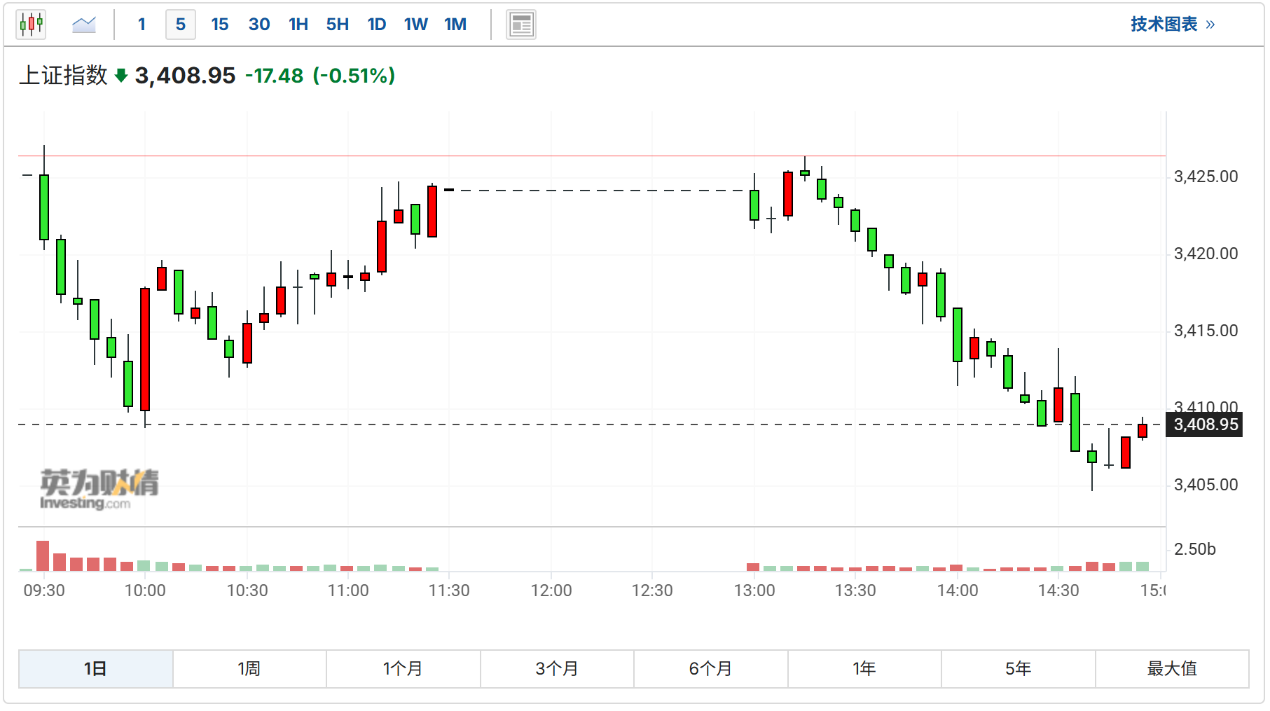Select the 15 minute interval
1270x711 pixels.
[220, 24]
